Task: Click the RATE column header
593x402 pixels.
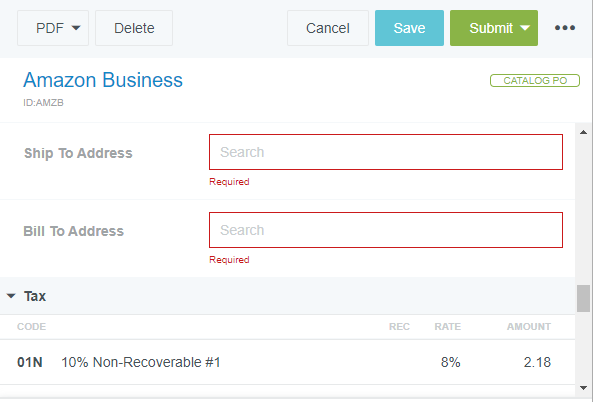Action: [447, 327]
